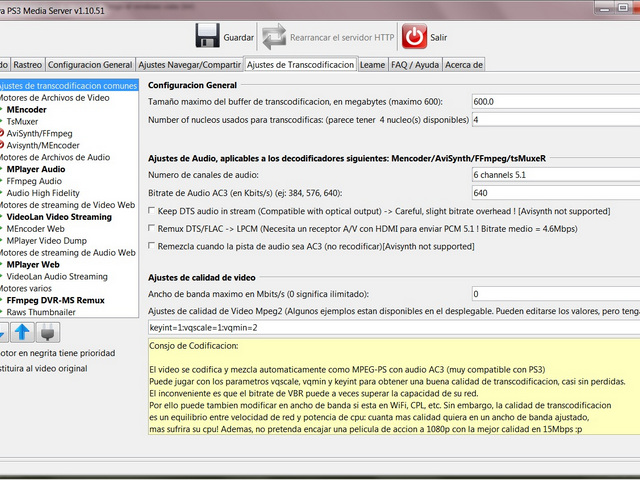Open the FAQ / Ayuda tab
640x480 pixels.
[x=415, y=64]
